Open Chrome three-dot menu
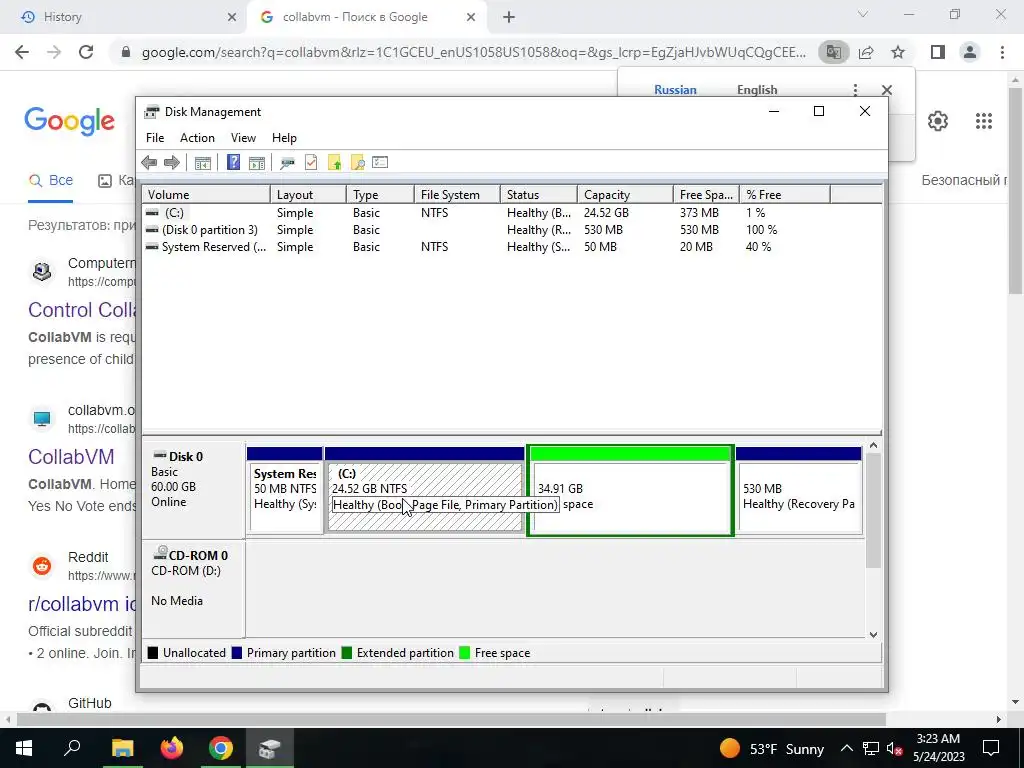The width and height of the screenshot is (1024, 768). pyautogui.click(x=1002, y=52)
